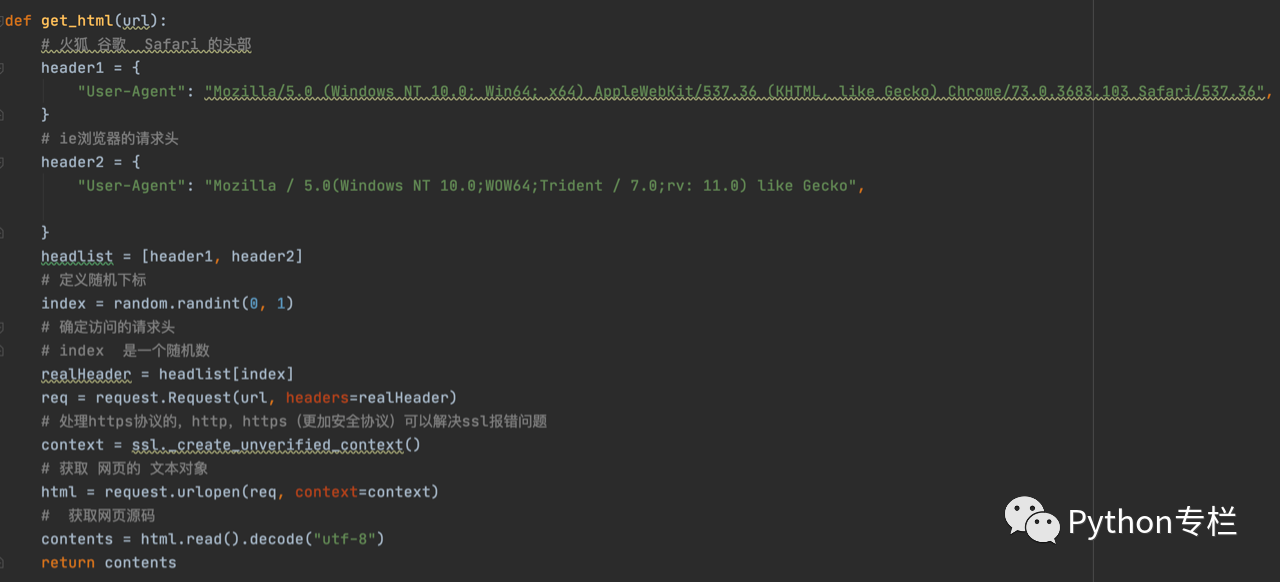Collapse the header2 dictionary fold marker
The height and width of the screenshot is (582, 1280).
(2, 162)
